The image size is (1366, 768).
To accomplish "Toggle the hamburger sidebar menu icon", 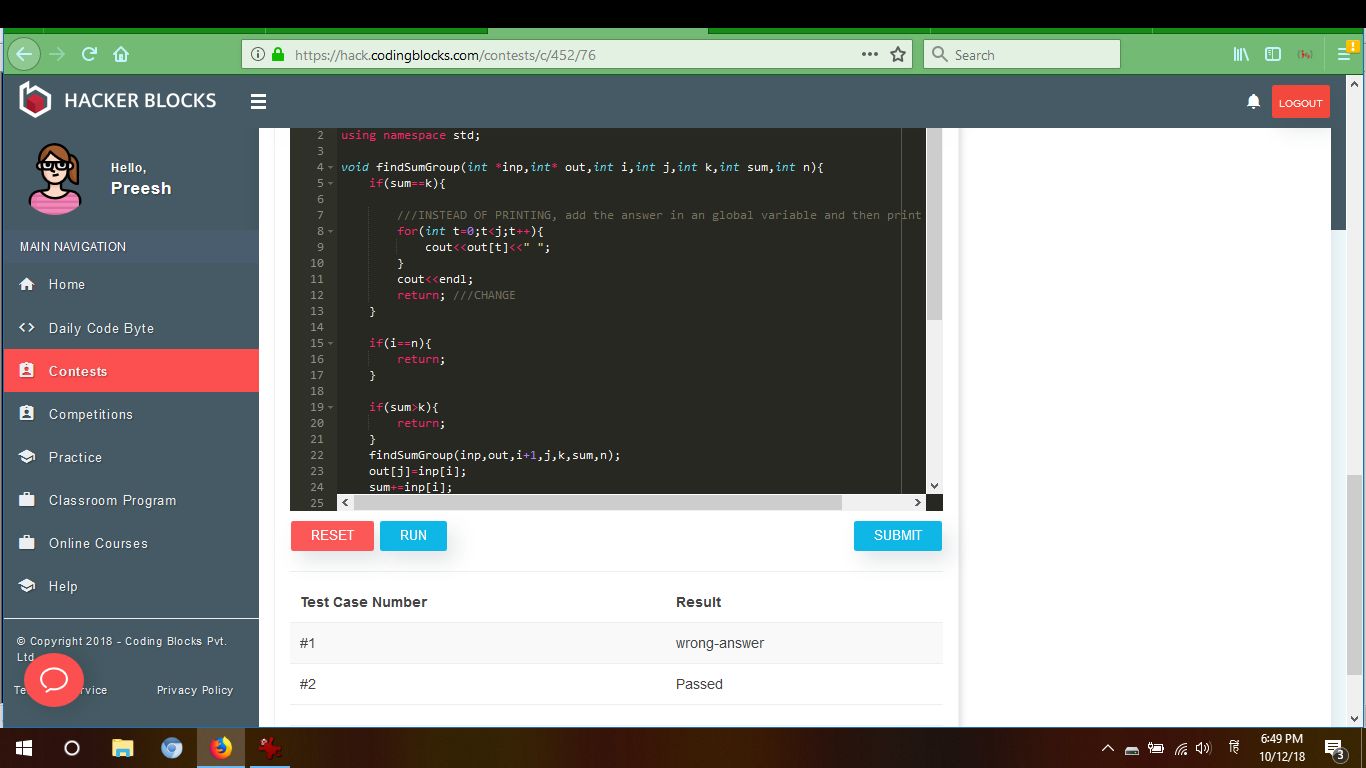I will [258, 101].
